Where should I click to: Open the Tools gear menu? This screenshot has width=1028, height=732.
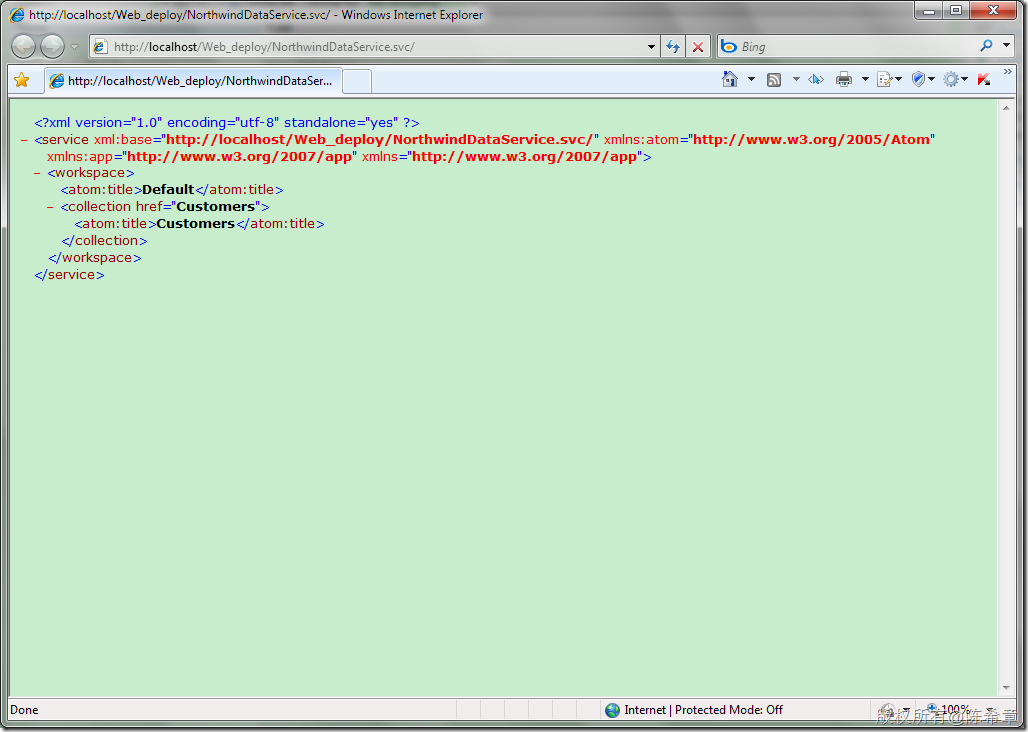955,79
